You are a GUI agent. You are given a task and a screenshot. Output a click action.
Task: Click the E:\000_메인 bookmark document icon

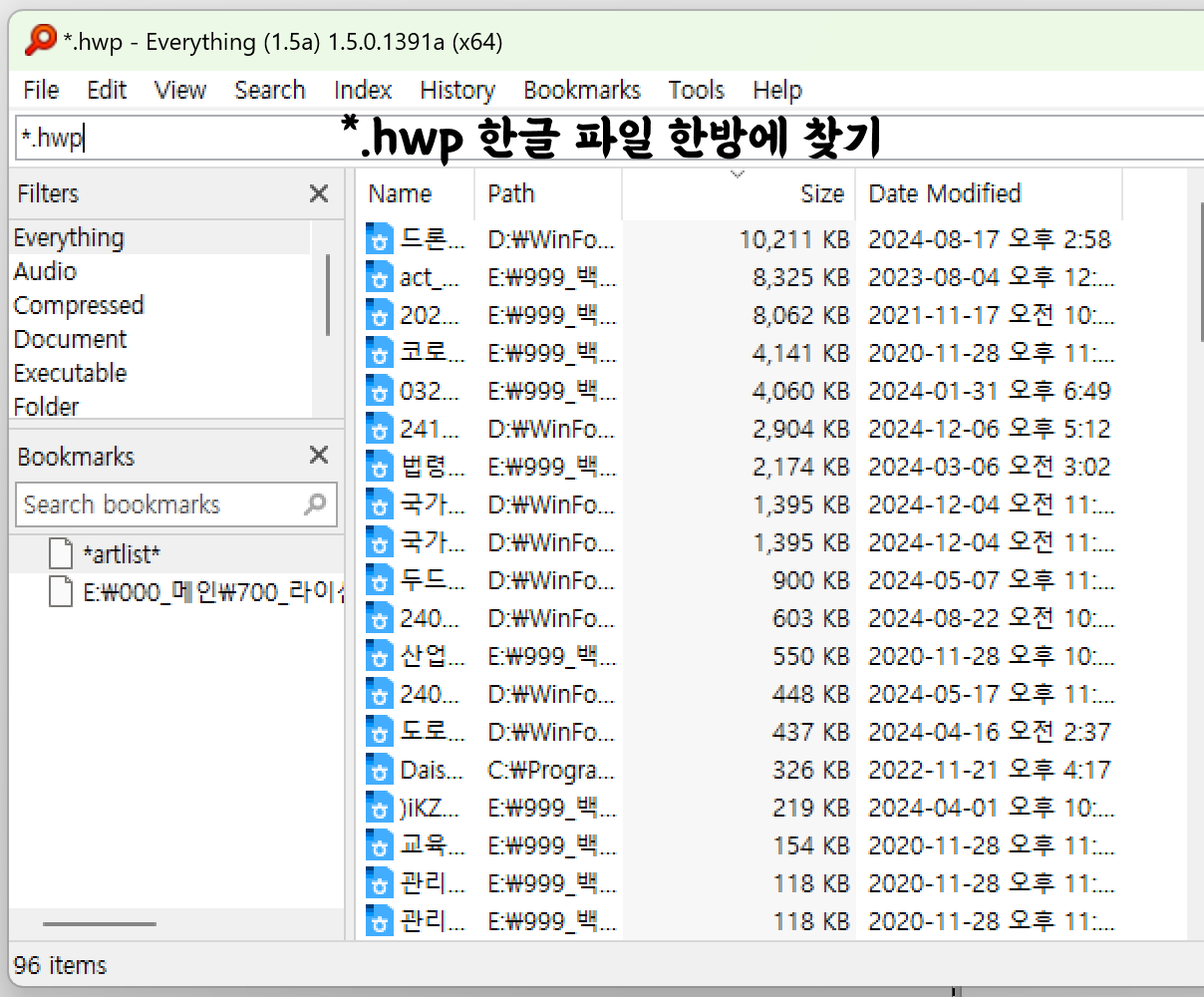point(62,591)
